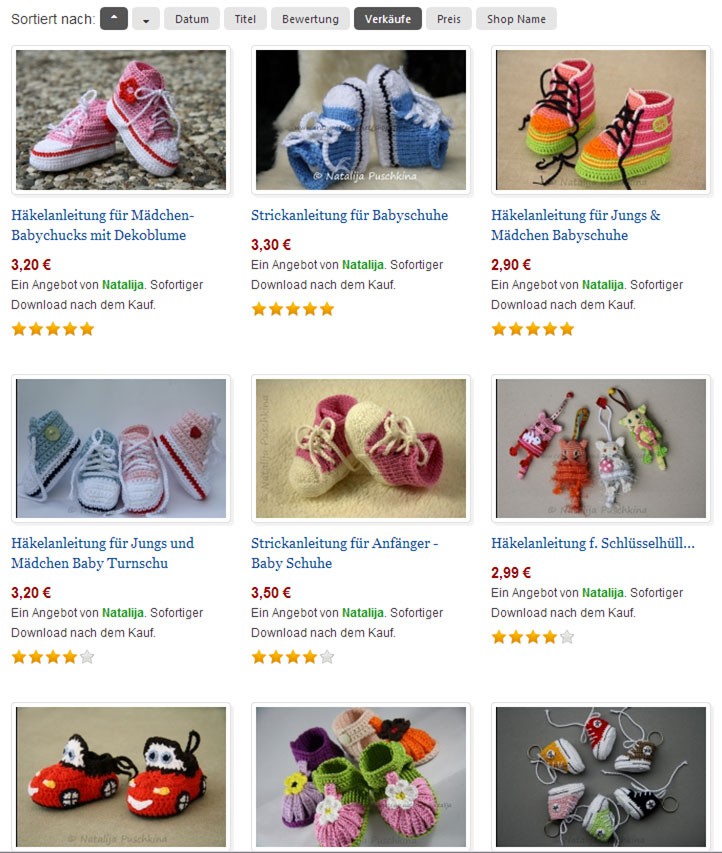Click star rating under Mädchen-Babychucks listing

tap(52, 329)
